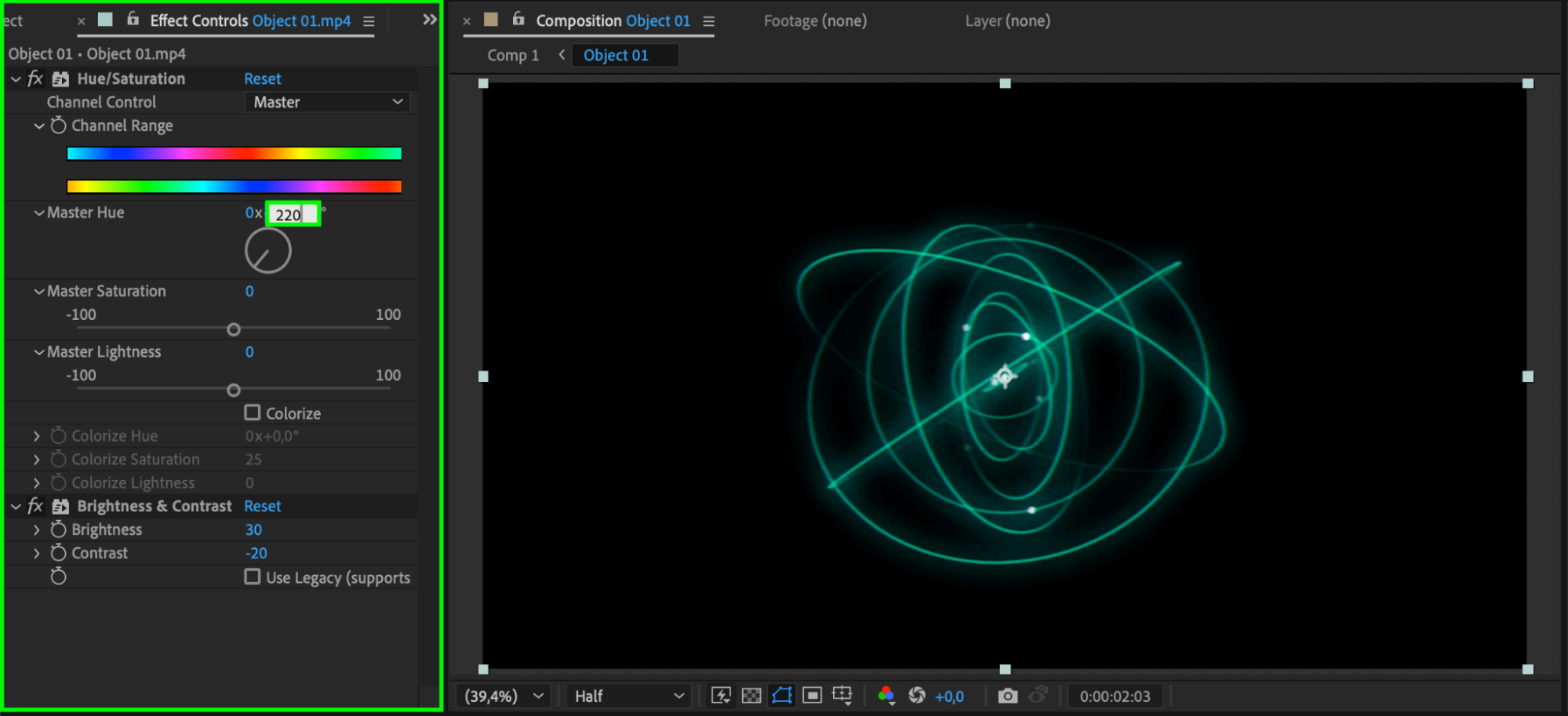This screenshot has width=1568, height=716.
Task: Click the Brightness stopwatch icon
Action: 58,529
